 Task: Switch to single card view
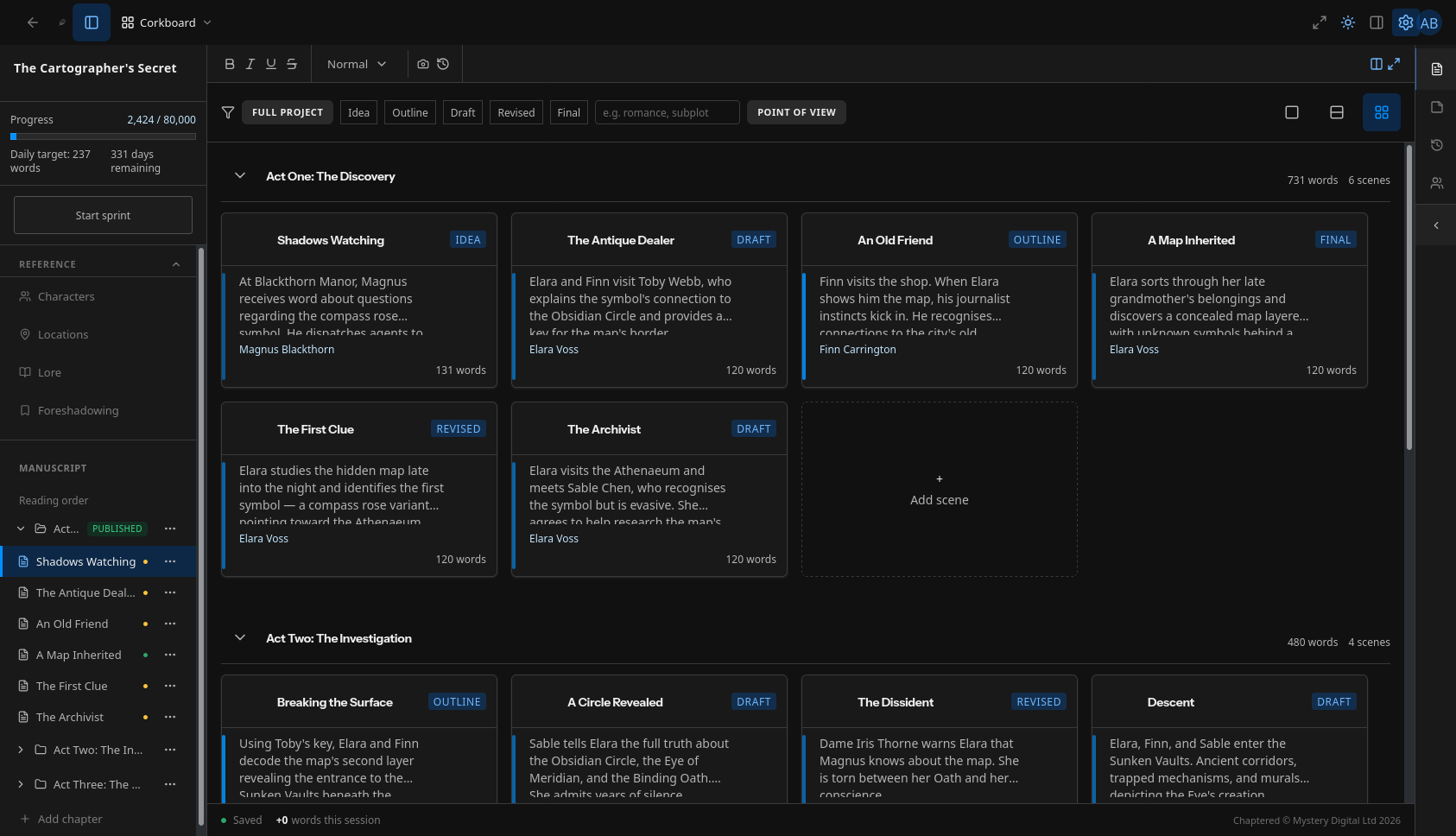pyautogui.click(x=1292, y=112)
